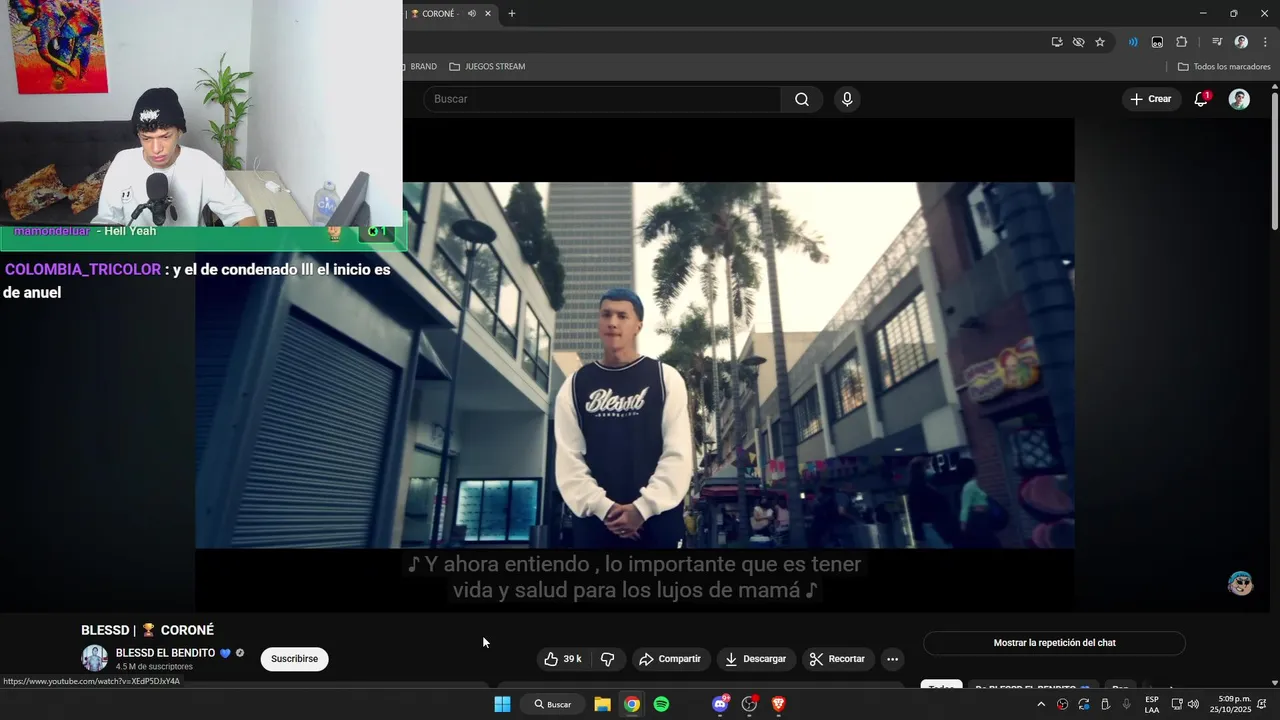Click the Compartir share button
The height and width of the screenshot is (720, 1280).
(x=670, y=659)
